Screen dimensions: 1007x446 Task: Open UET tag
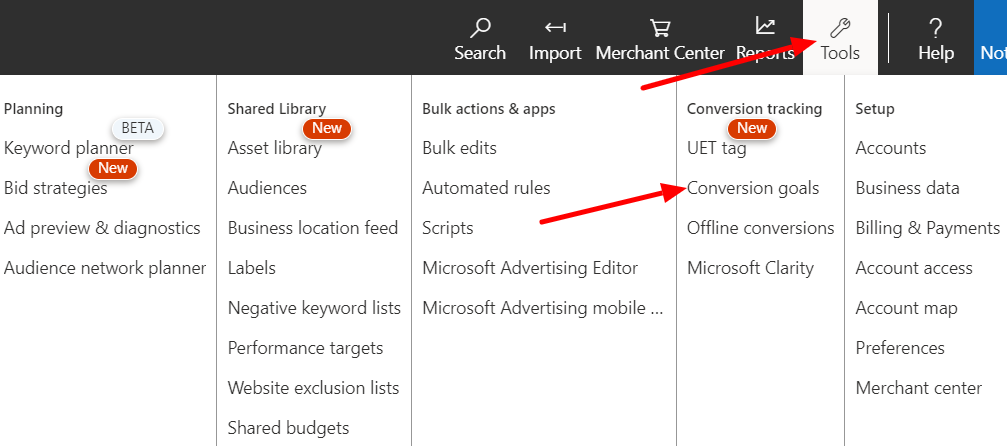tap(717, 148)
